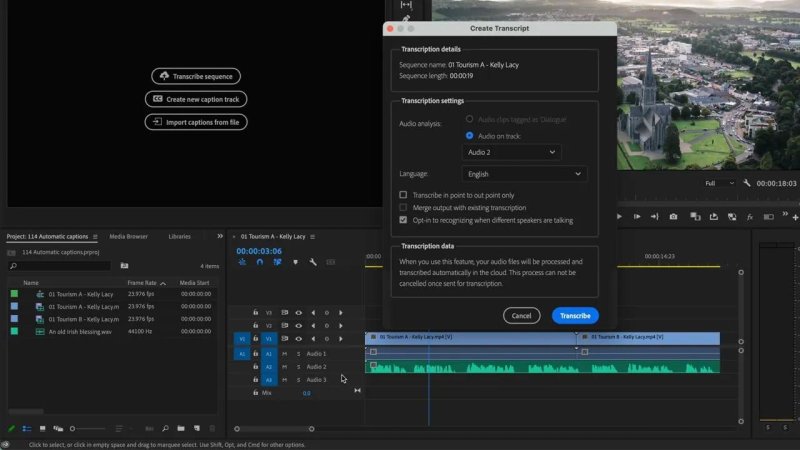The width and height of the screenshot is (800, 450).
Task: Click the New Item icon in Project panel
Action: click(197, 429)
